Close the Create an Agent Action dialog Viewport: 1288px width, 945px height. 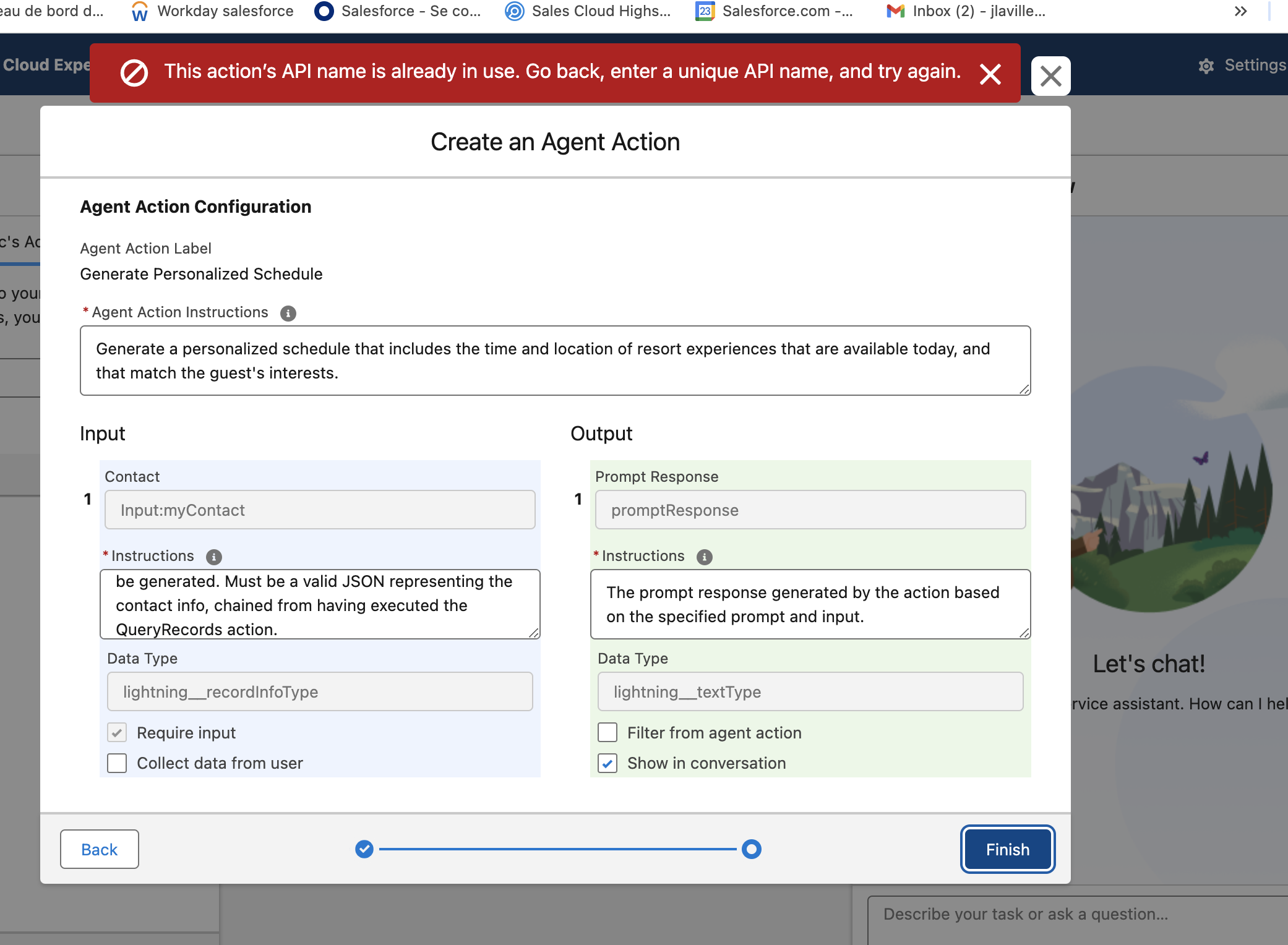(x=1050, y=76)
